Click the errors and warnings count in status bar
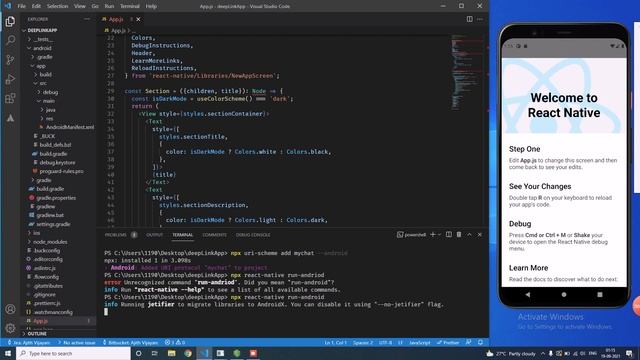Screen dimensions: 640x360 175,342
